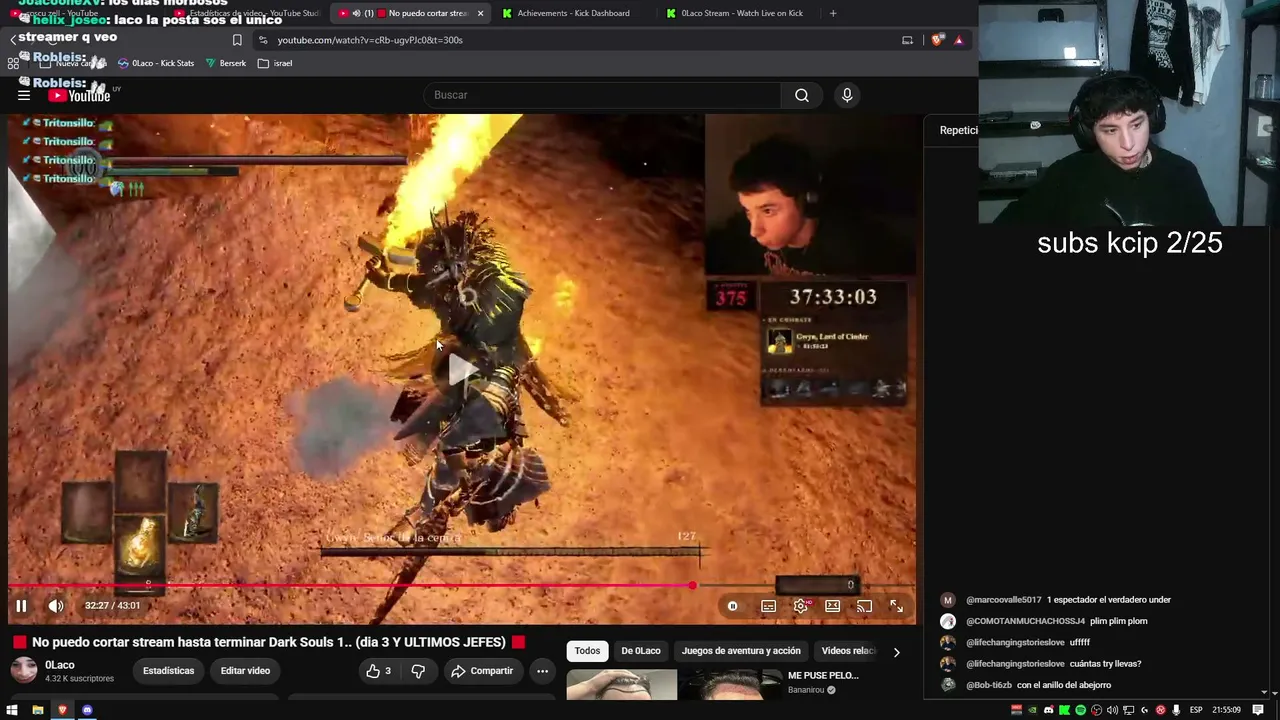Toggle subtitles in the video player
This screenshot has height=720, width=1280.
point(768,606)
